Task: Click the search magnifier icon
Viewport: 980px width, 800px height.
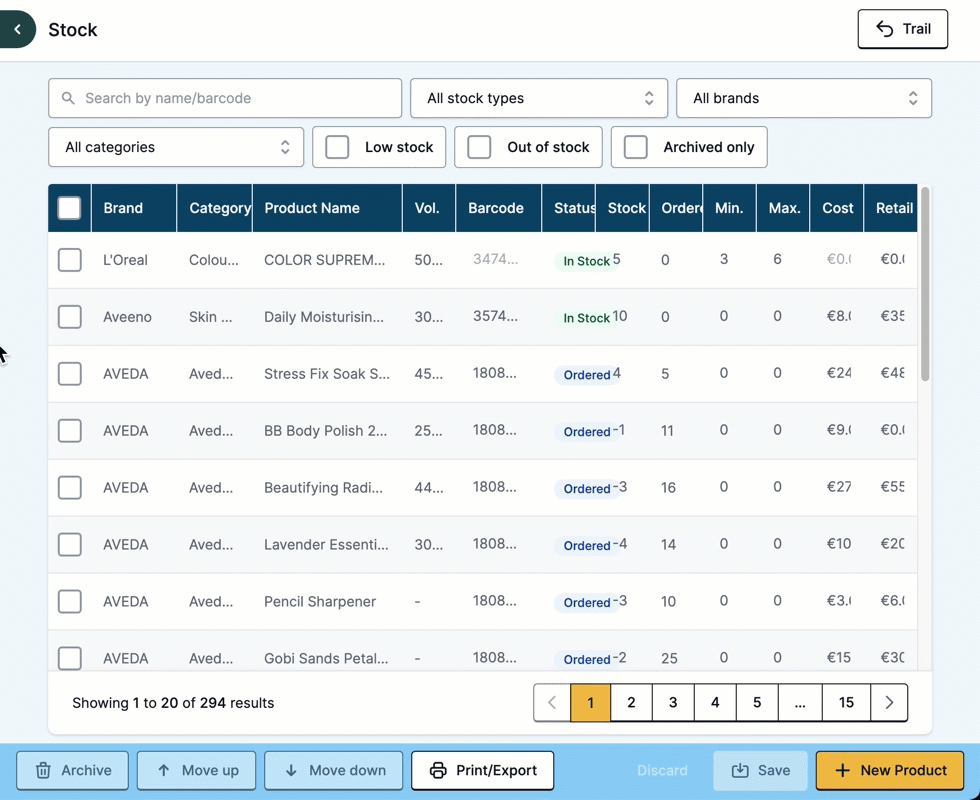Action: click(68, 98)
